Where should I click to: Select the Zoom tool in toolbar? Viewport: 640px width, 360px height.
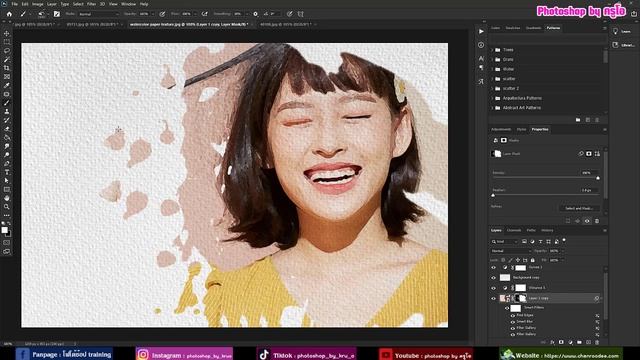coord(7,207)
